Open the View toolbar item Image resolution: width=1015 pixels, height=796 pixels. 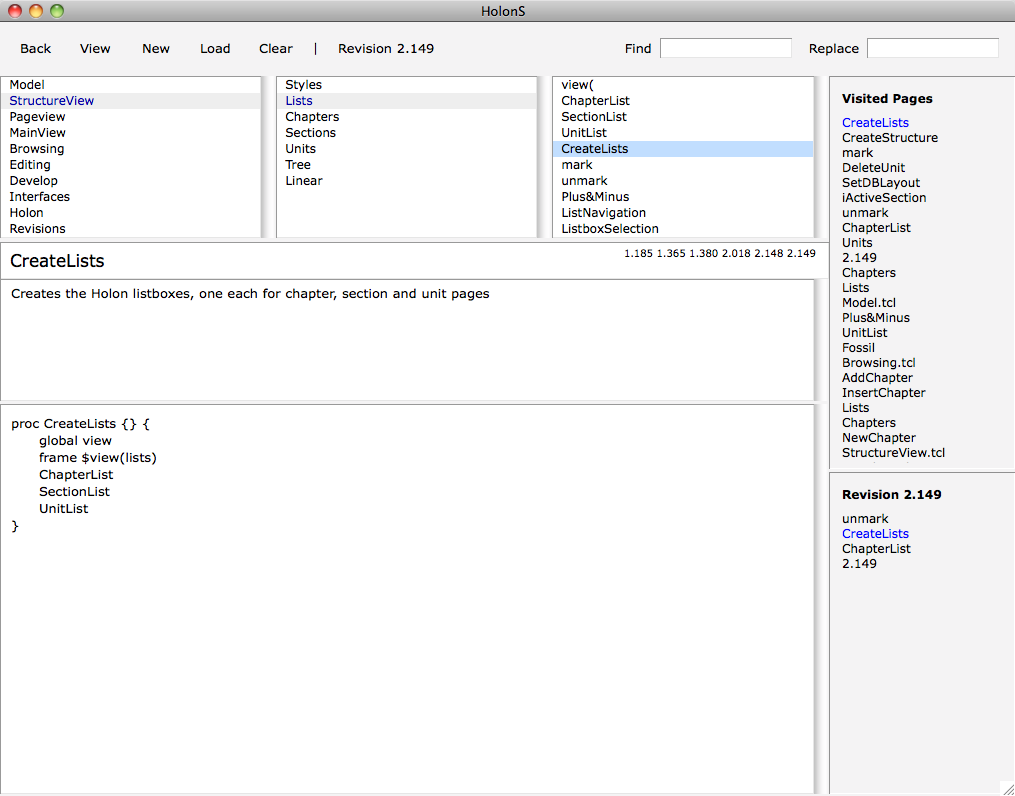tap(95, 48)
